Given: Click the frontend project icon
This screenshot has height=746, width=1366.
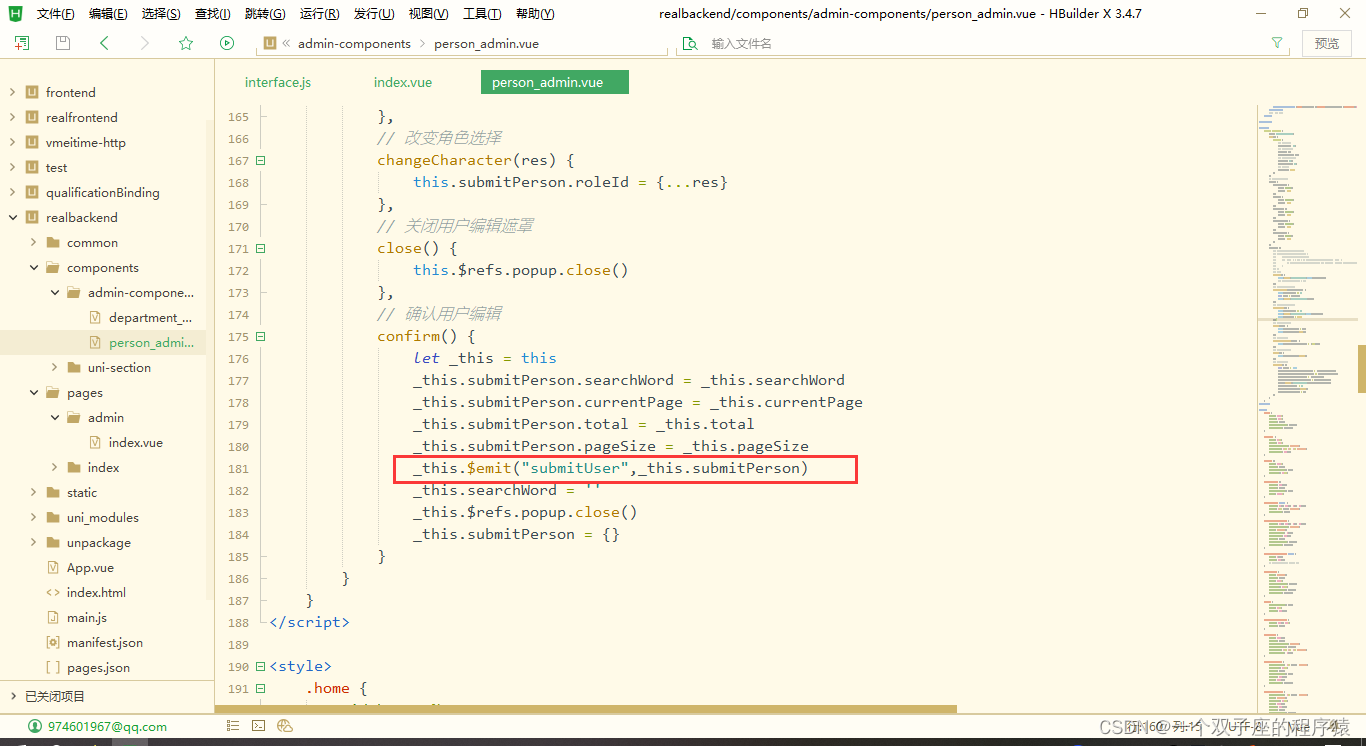Looking at the screenshot, I should (x=32, y=92).
